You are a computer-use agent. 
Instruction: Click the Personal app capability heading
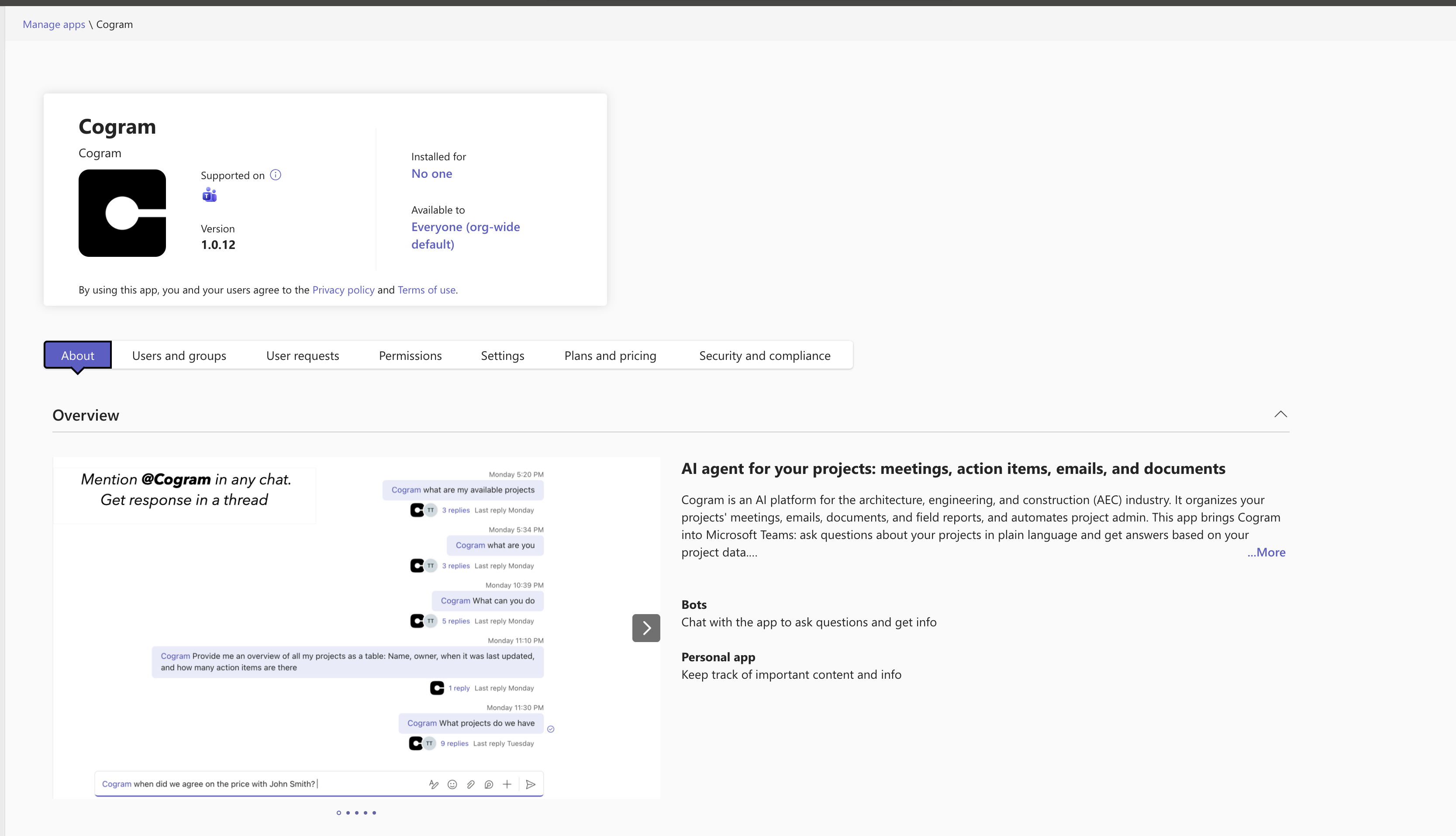(718, 657)
